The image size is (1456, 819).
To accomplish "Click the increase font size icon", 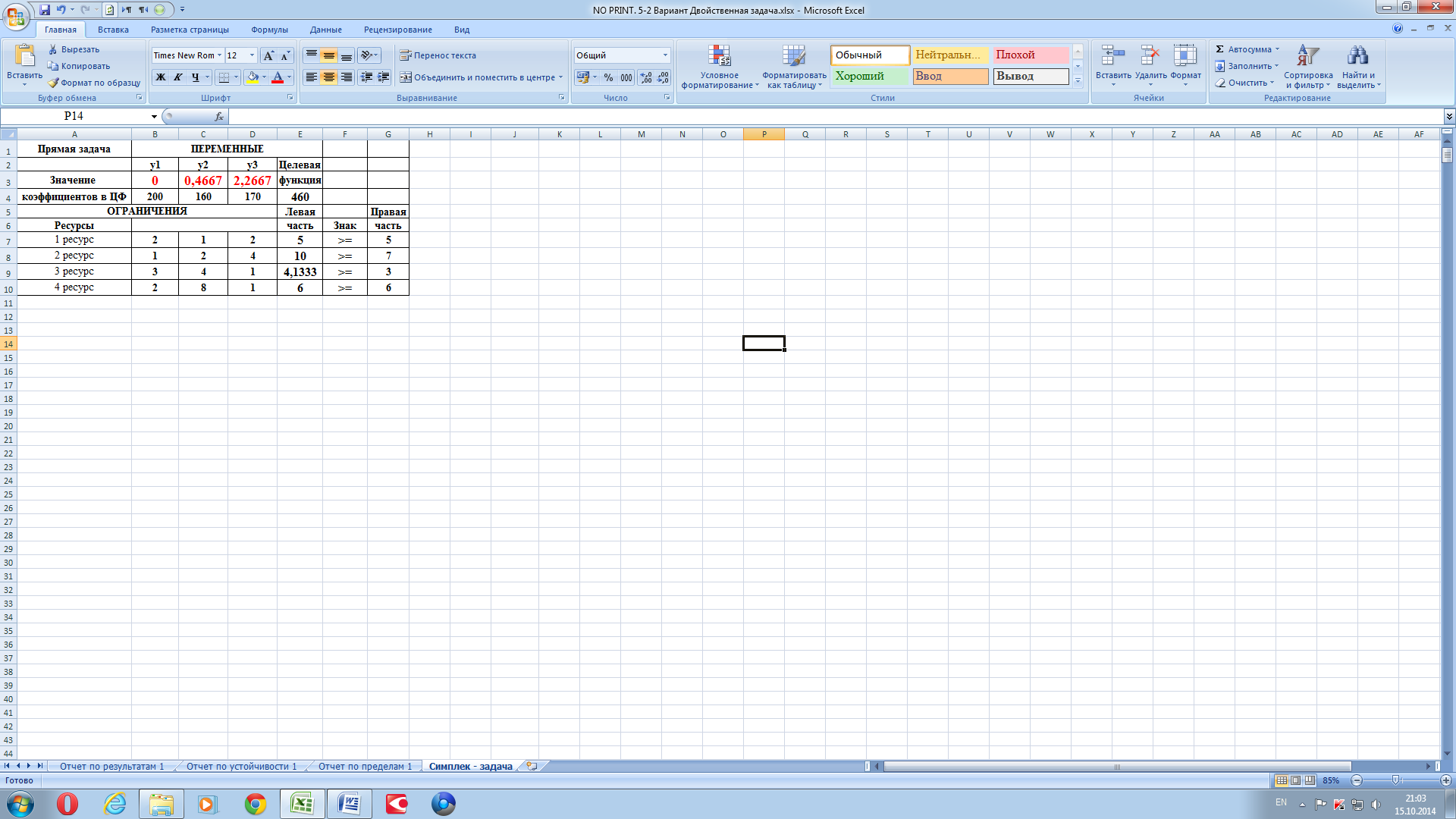I will click(x=268, y=55).
